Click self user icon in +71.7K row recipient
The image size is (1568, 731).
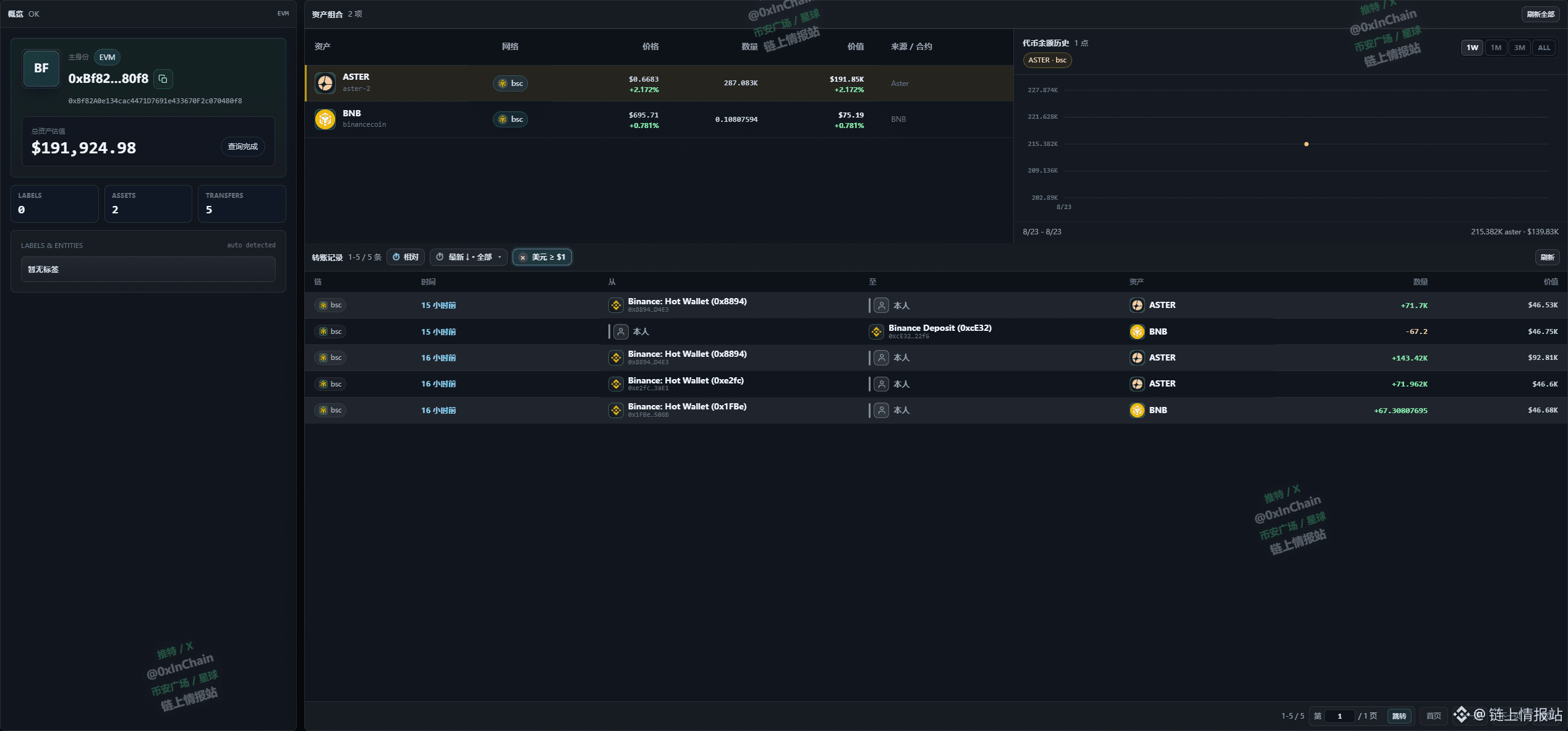pos(882,306)
